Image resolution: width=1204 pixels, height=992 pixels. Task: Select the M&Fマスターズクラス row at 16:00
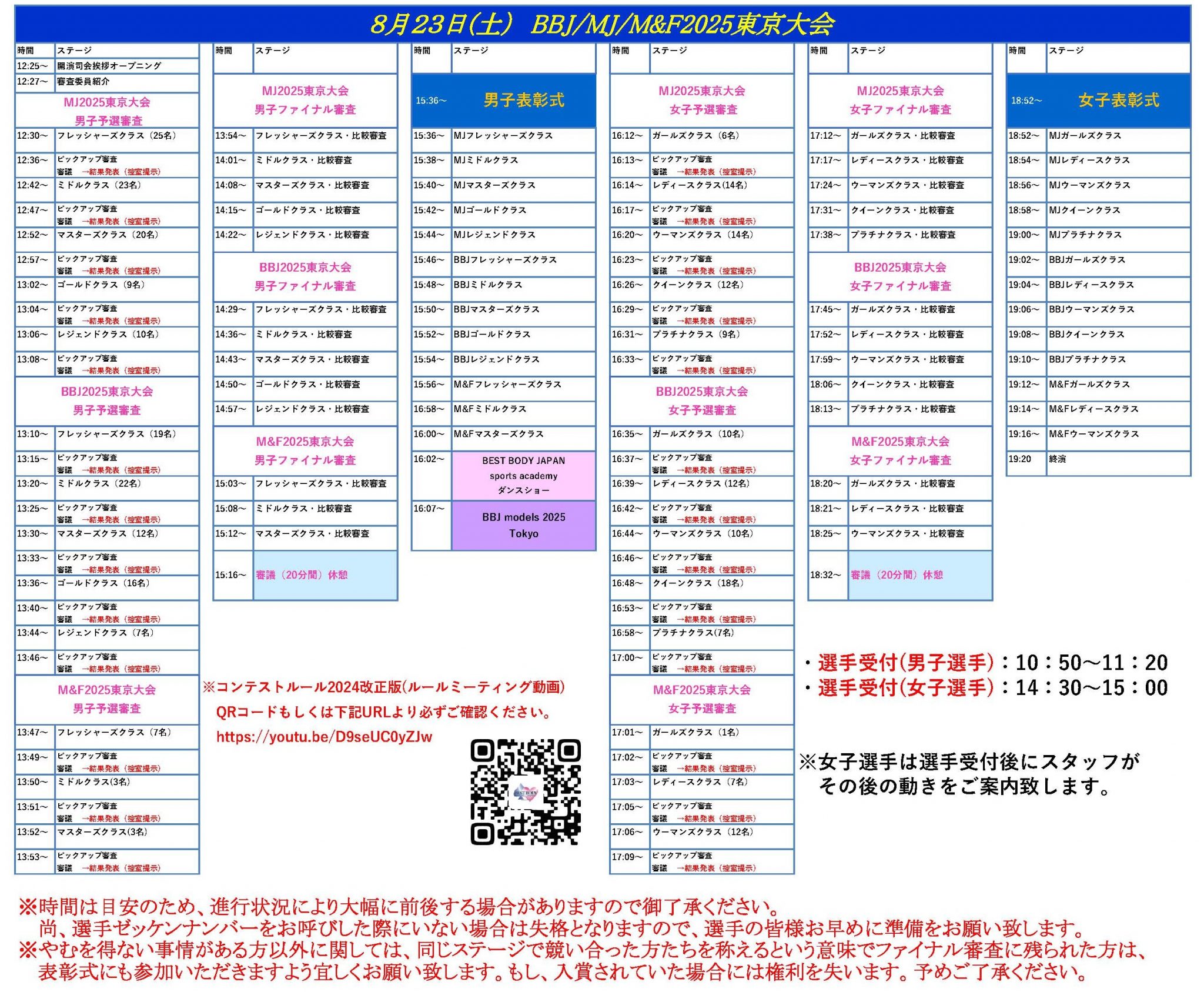coord(499,434)
